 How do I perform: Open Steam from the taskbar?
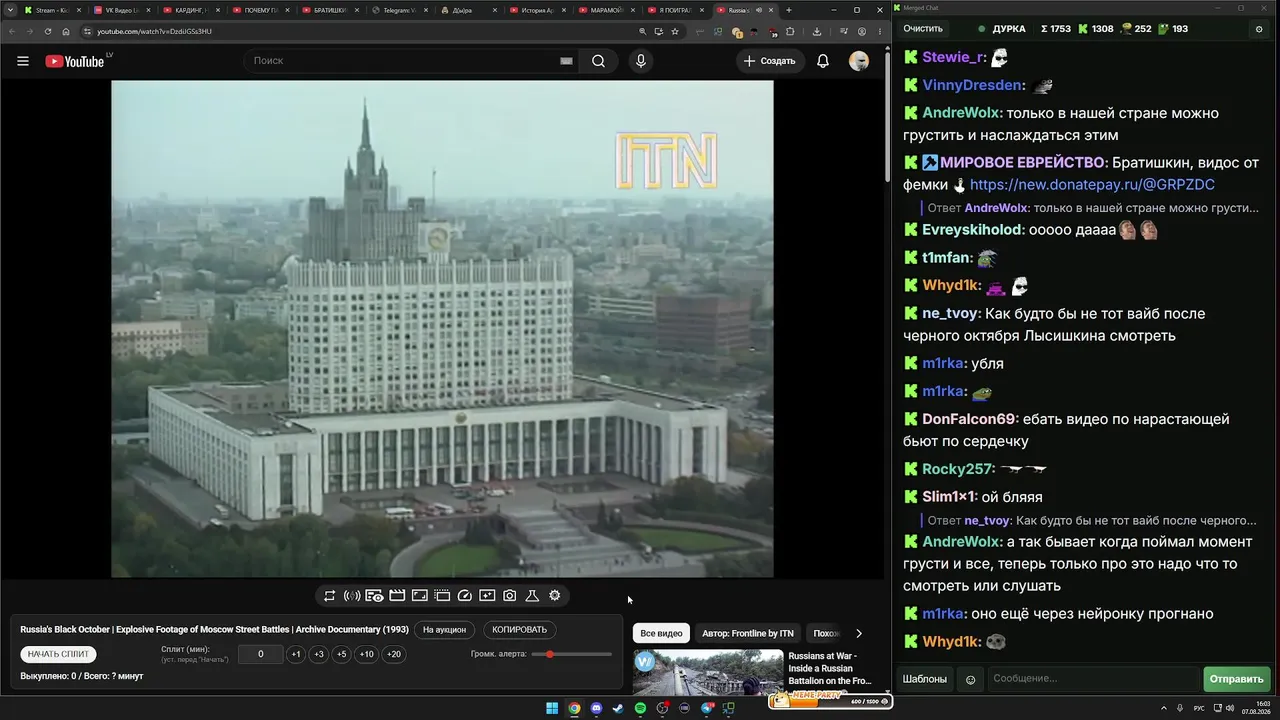click(x=618, y=708)
